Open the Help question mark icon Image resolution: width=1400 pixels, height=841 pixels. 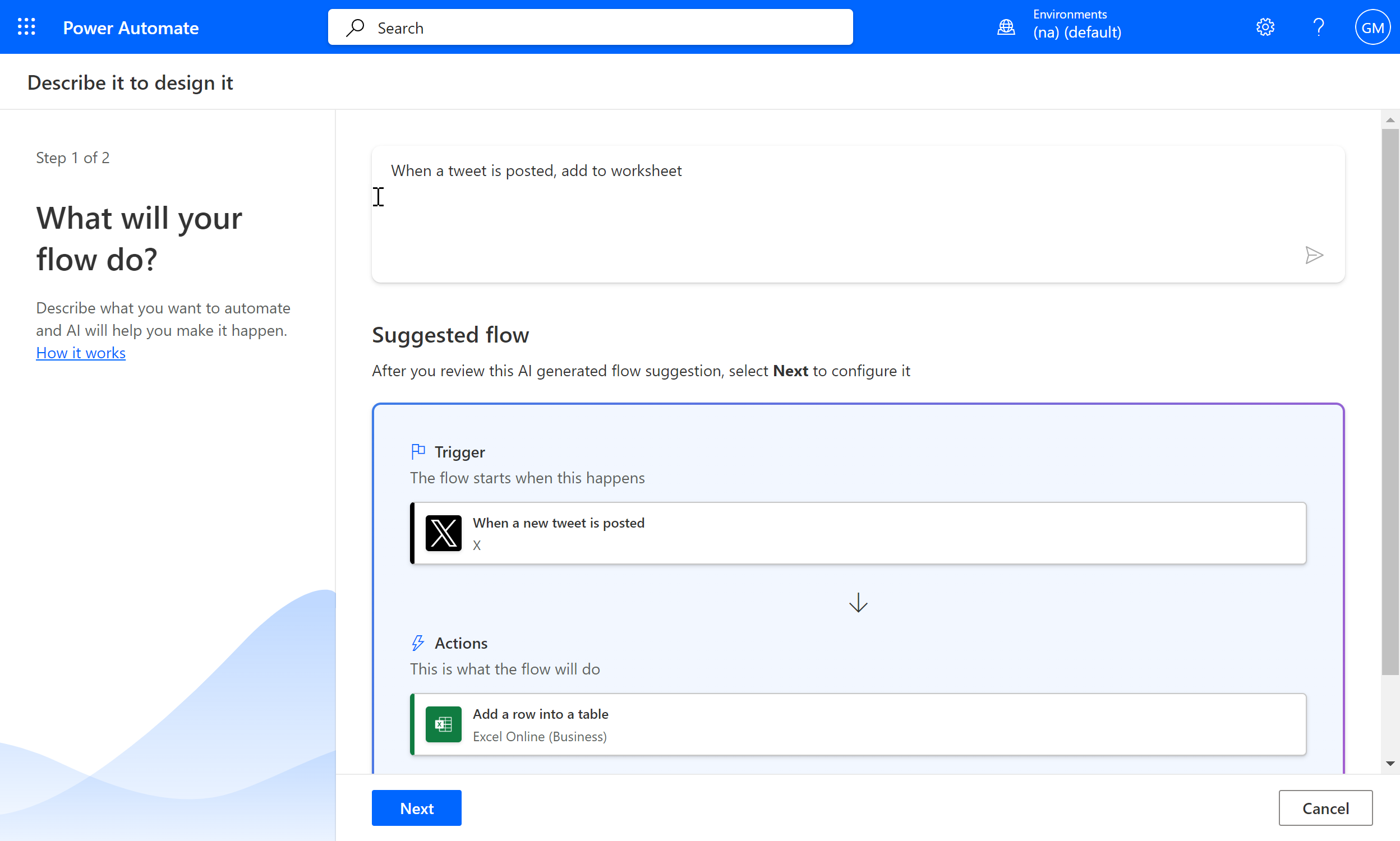[1318, 27]
